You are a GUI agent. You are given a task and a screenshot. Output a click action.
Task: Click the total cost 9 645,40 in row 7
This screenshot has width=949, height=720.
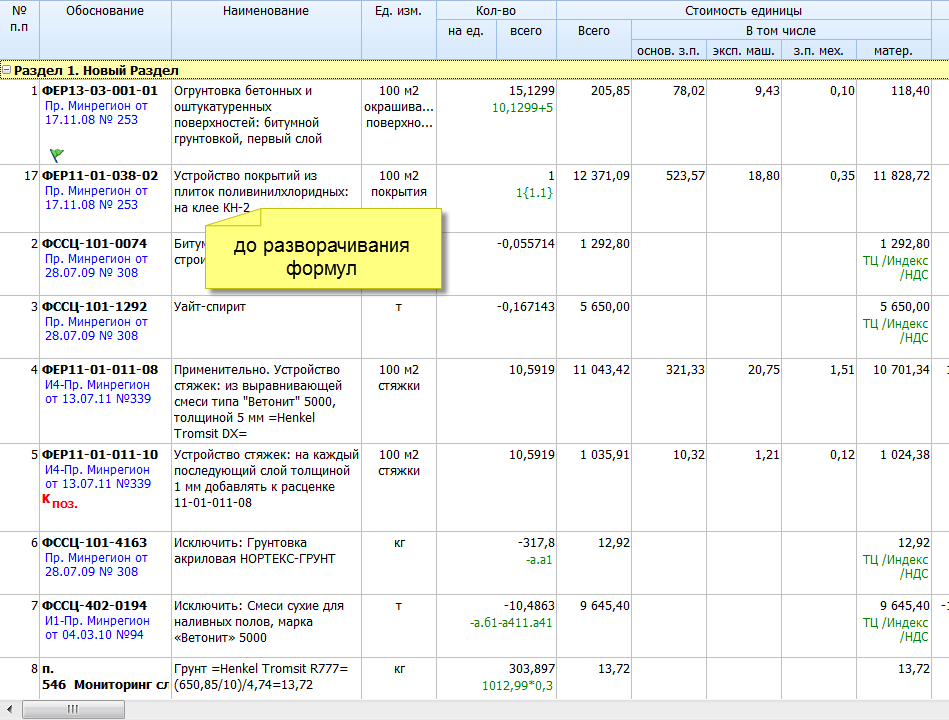tap(605, 606)
